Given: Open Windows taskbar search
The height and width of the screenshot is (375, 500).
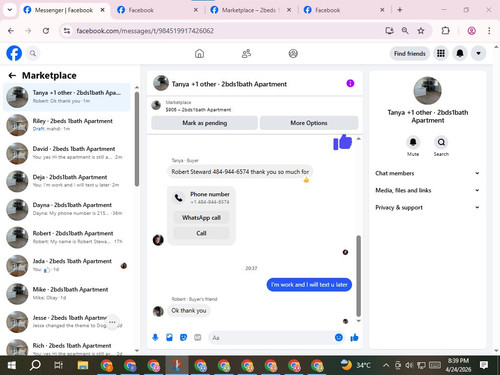Looking at the screenshot, I should pyautogui.click(x=35, y=365).
